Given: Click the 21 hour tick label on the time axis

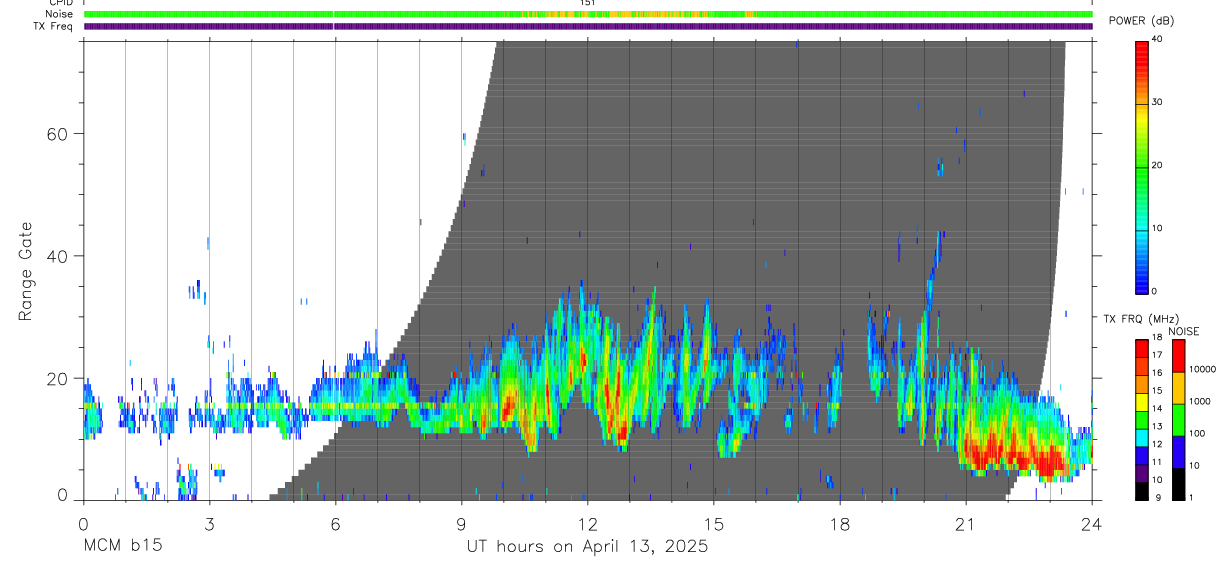Looking at the screenshot, I should [965, 522].
